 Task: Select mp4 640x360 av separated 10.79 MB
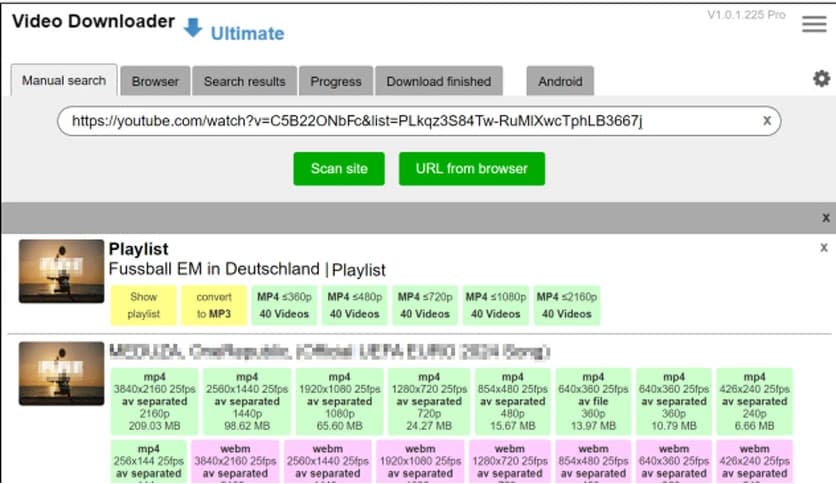(x=674, y=401)
